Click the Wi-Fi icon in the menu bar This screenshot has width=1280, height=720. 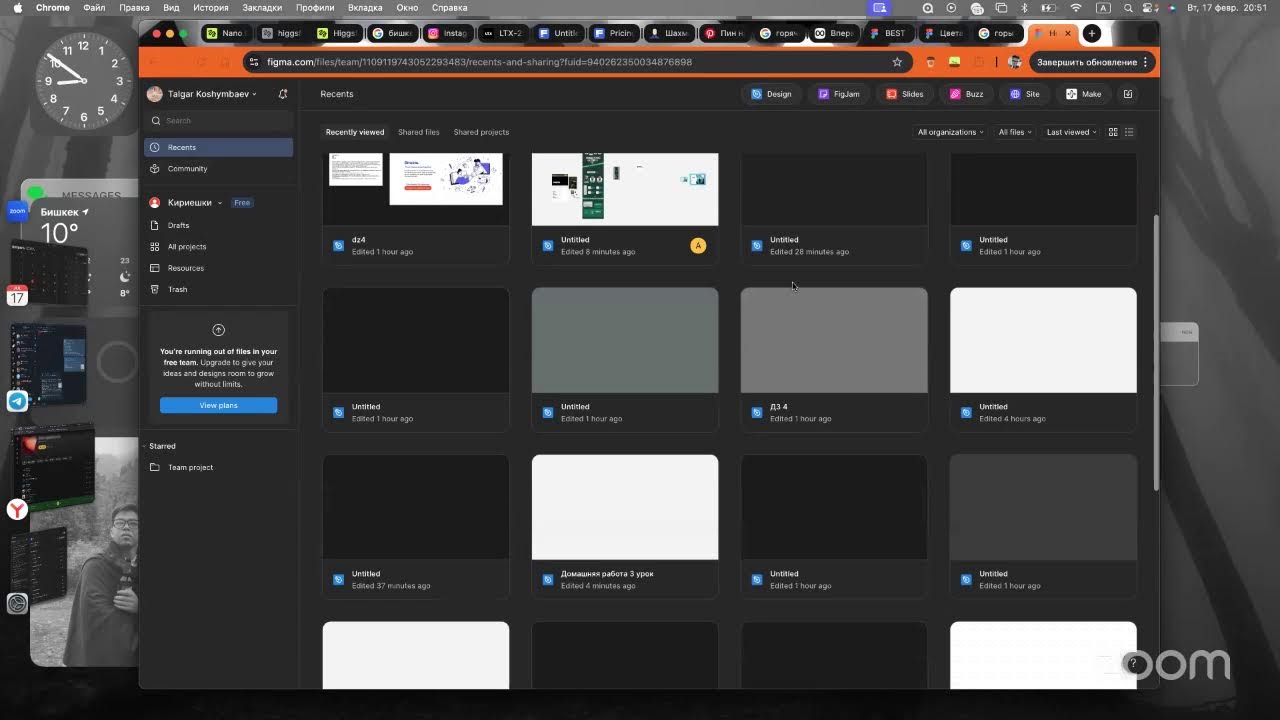tap(1076, 7)
